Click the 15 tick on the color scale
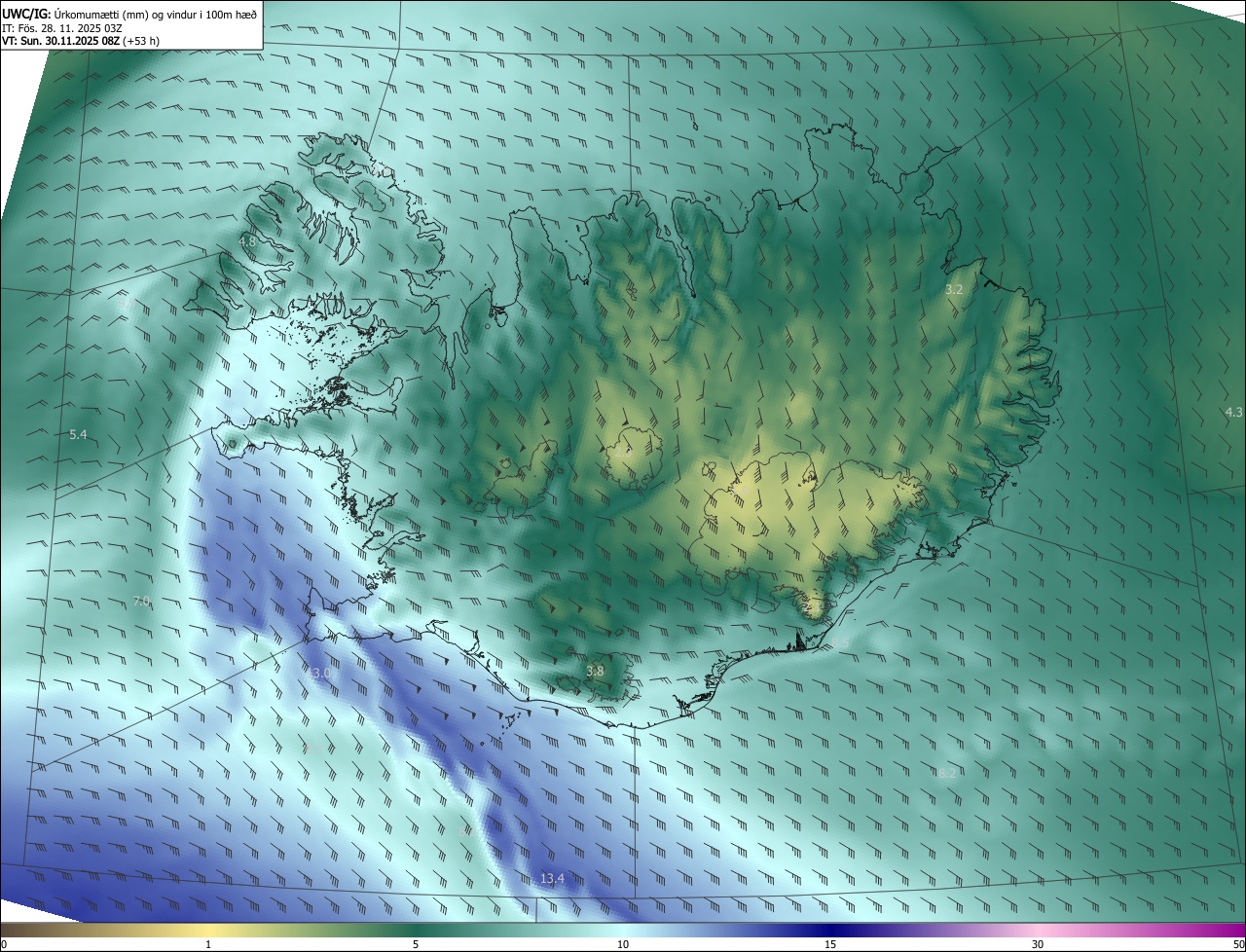 (830, 944)
